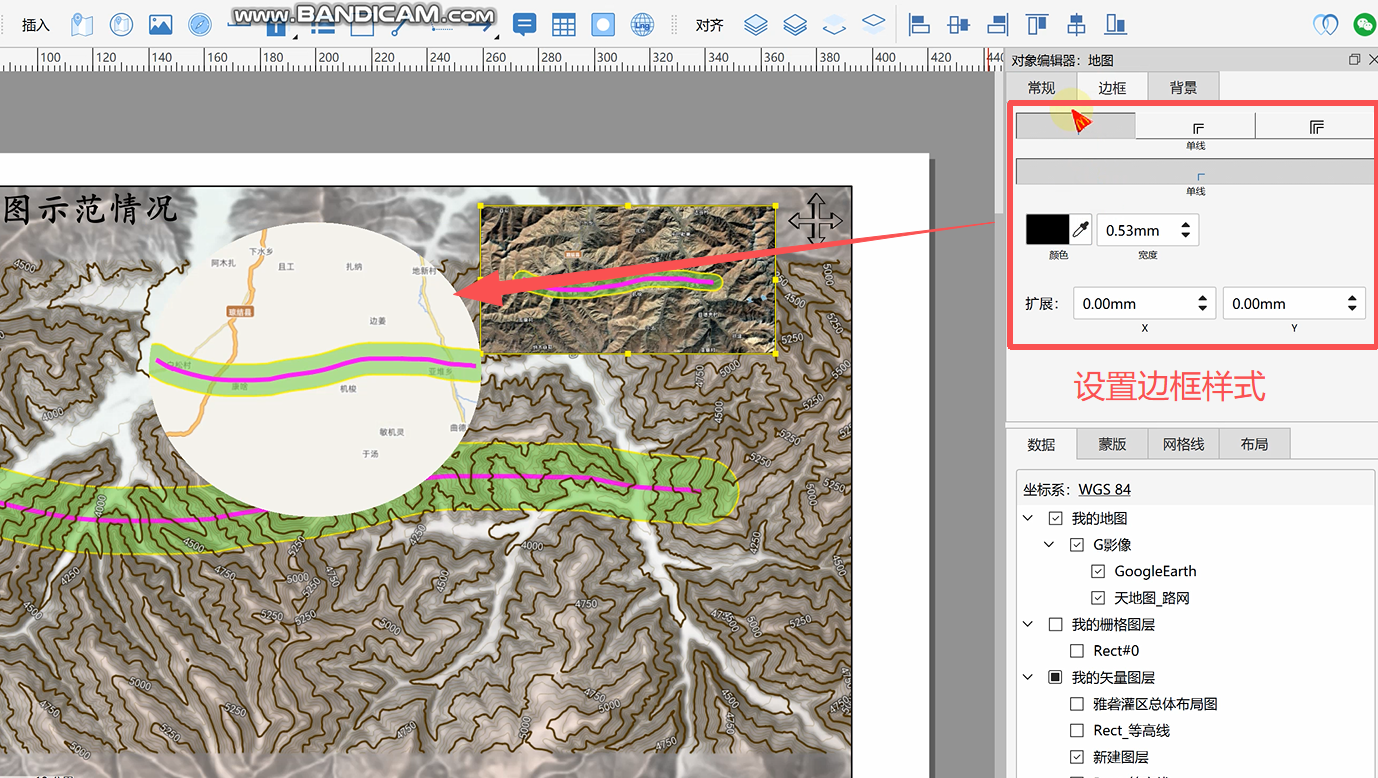This screenshot has height=778, width=1378.
Task: Click the four-arrow move icon on the map
Action: (x=815, y=219)
